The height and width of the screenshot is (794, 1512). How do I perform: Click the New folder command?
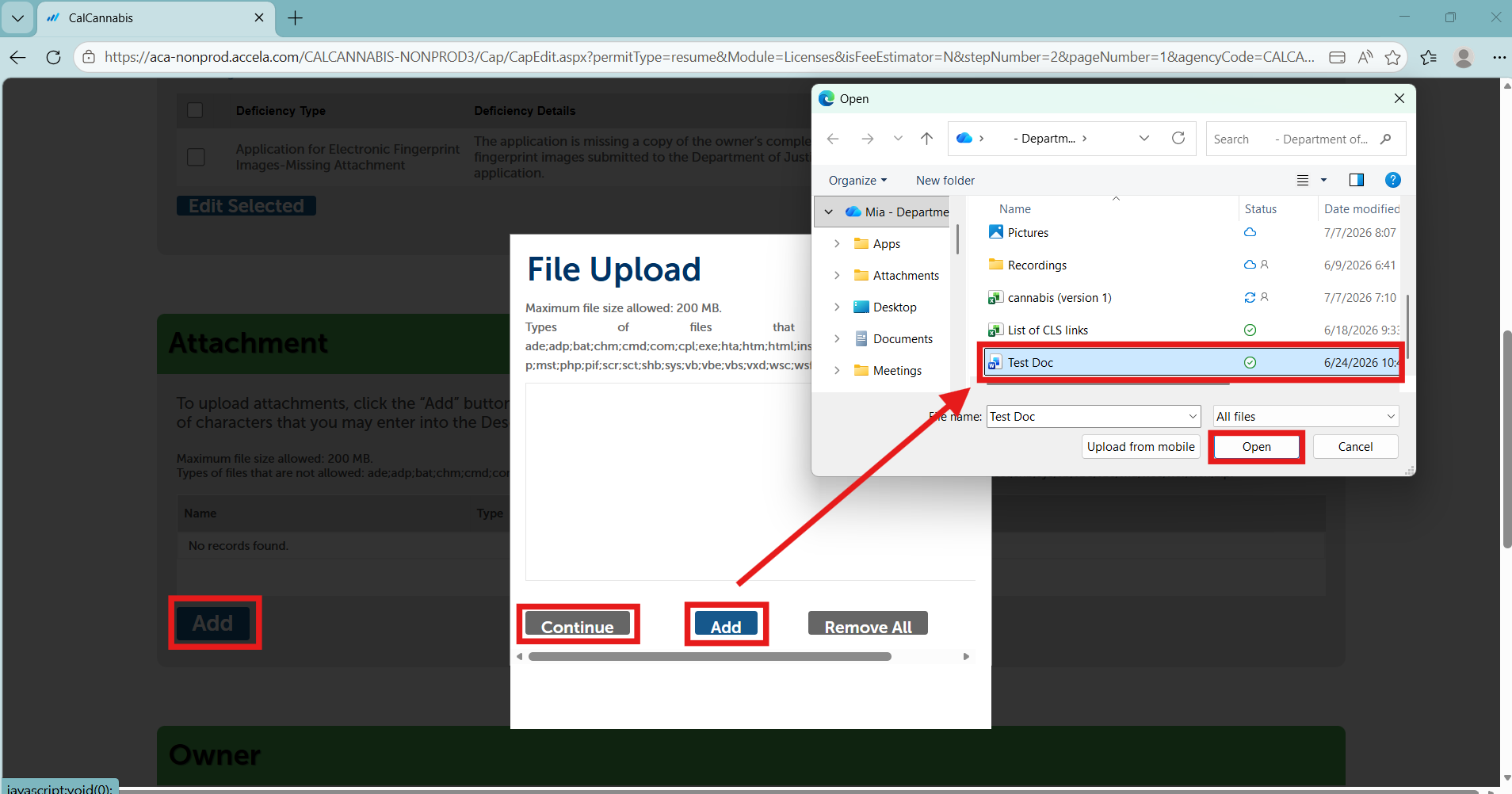point(945,180)
